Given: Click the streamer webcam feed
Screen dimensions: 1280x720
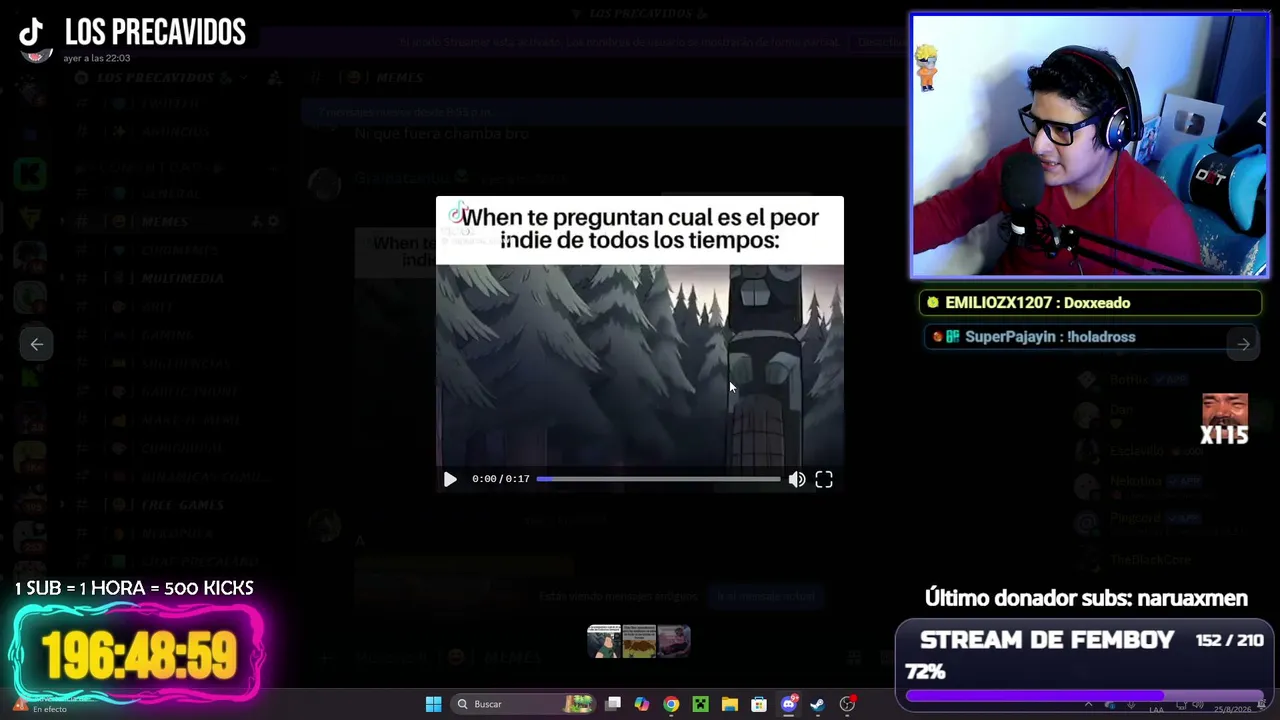Looking at the screenshot, I should click(x=1089, y=145).
